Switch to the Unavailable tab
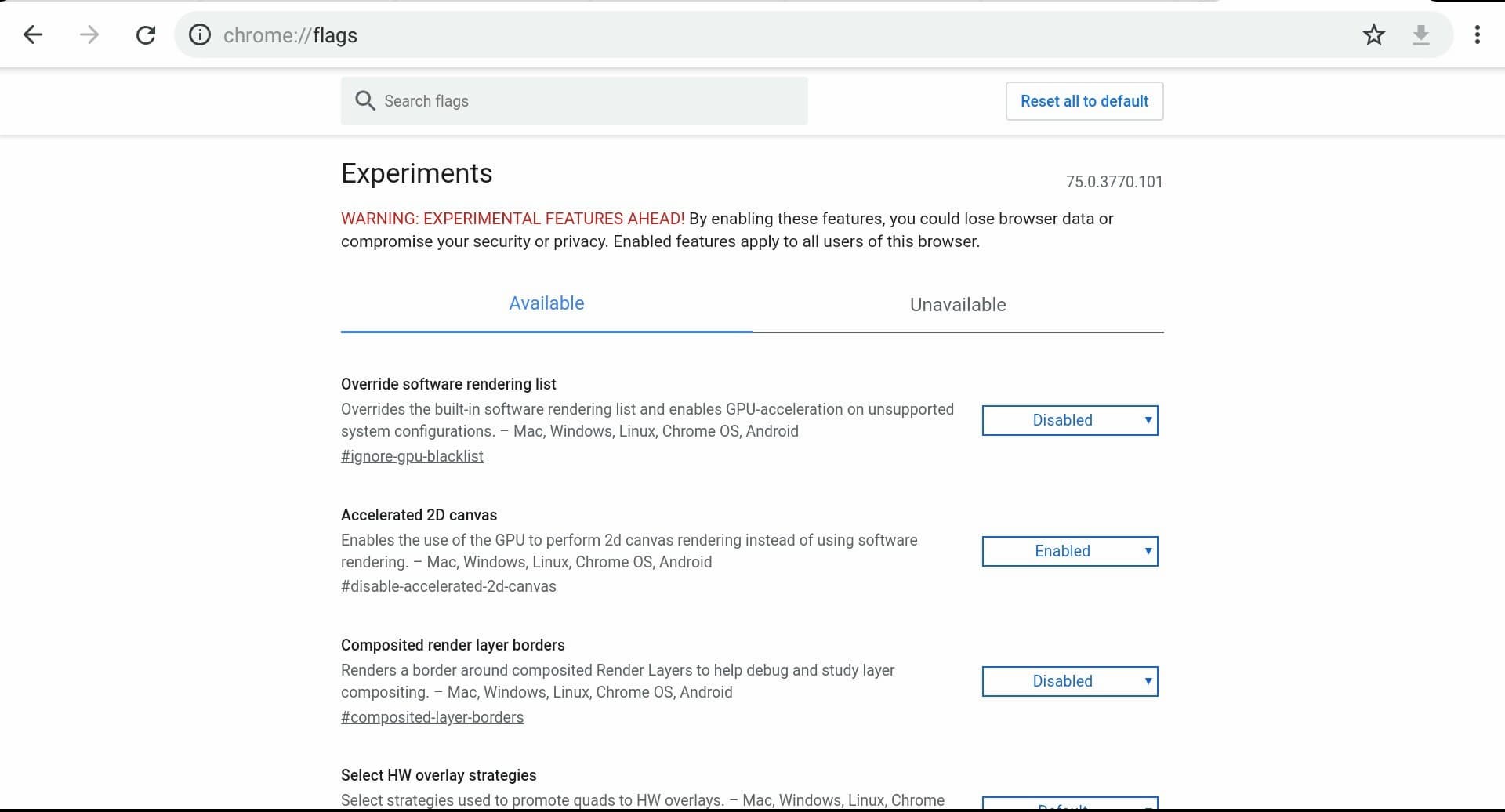Viewport: 1505px width, 812px height. coord(958,305)
